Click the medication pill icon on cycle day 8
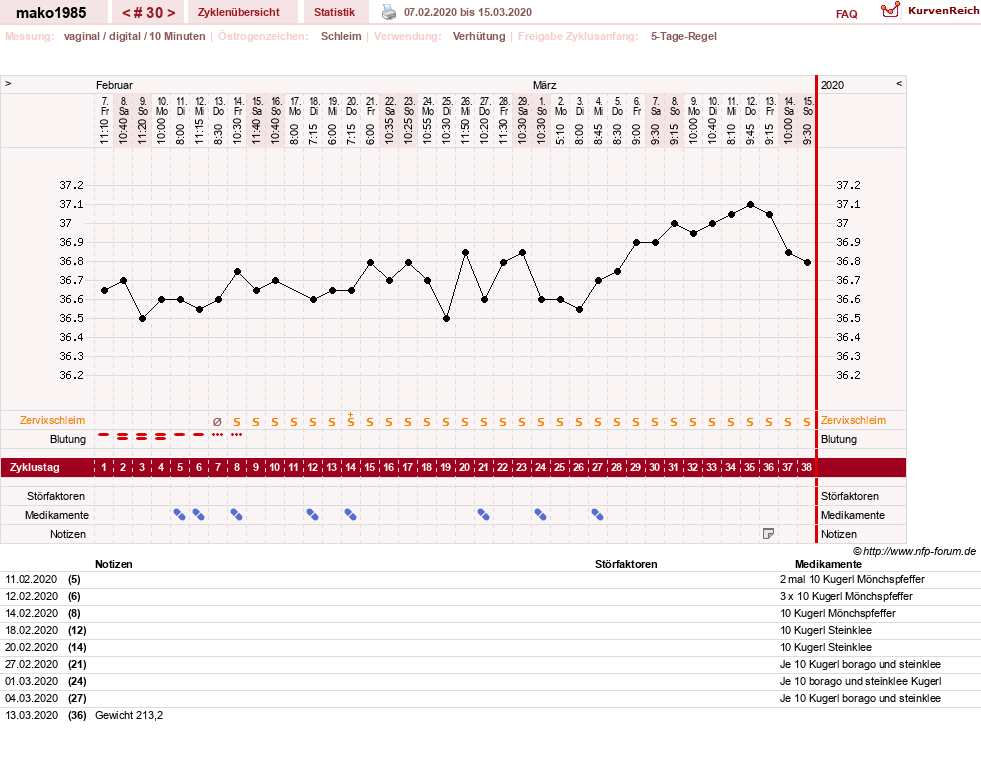The height and width of the screenshot is (763, 981). pyautogui.click(x=236, y=515)
